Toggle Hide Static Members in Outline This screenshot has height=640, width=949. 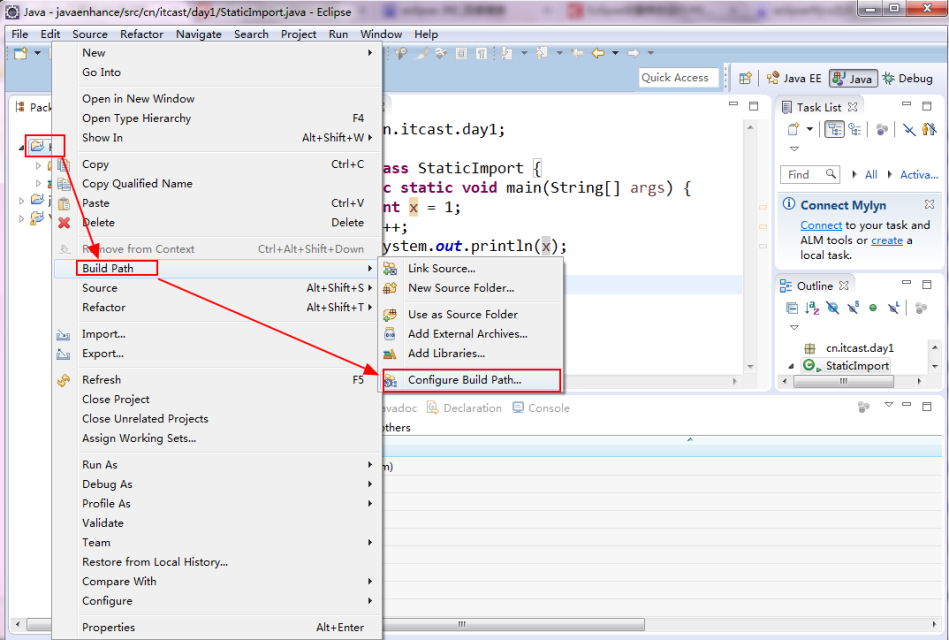coord(853,308)
